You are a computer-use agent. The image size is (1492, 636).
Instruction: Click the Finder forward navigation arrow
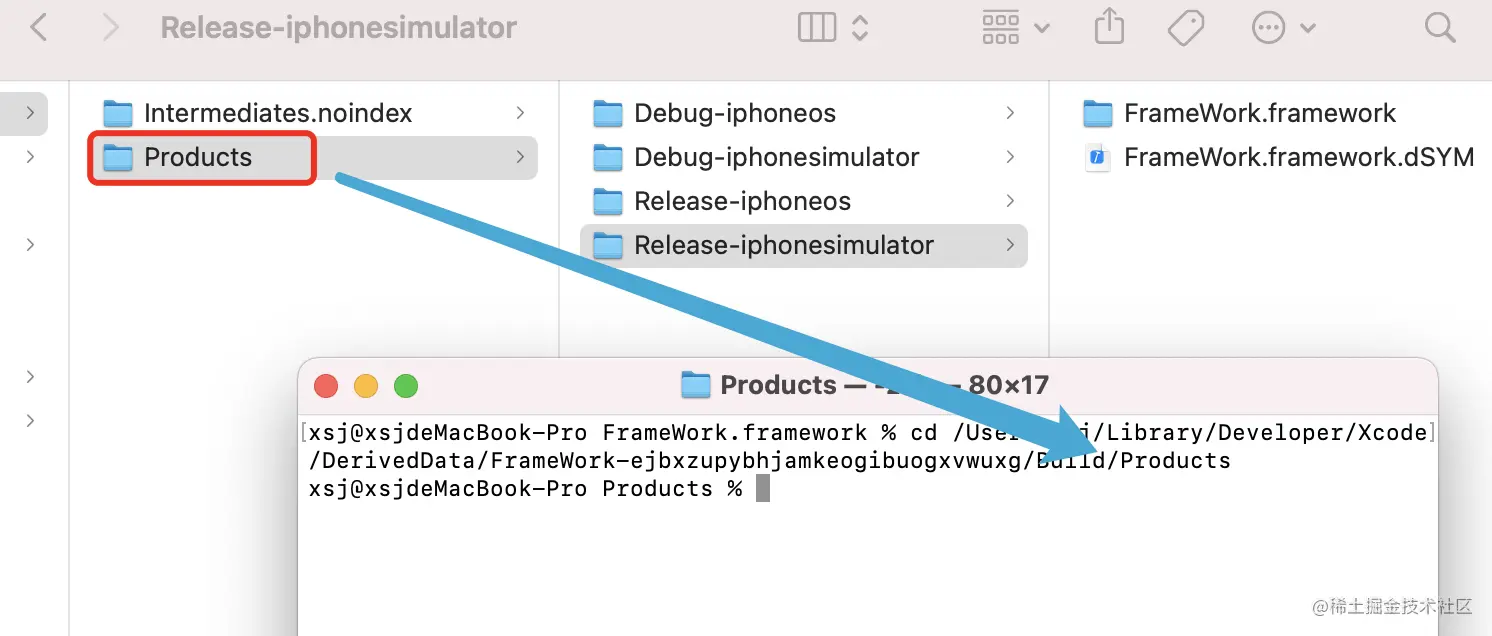point(111,27)
